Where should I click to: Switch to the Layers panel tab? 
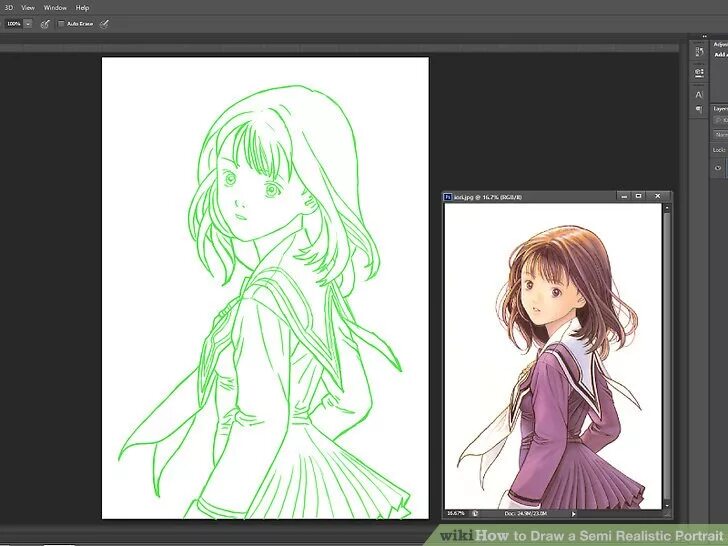coord(721,109)
